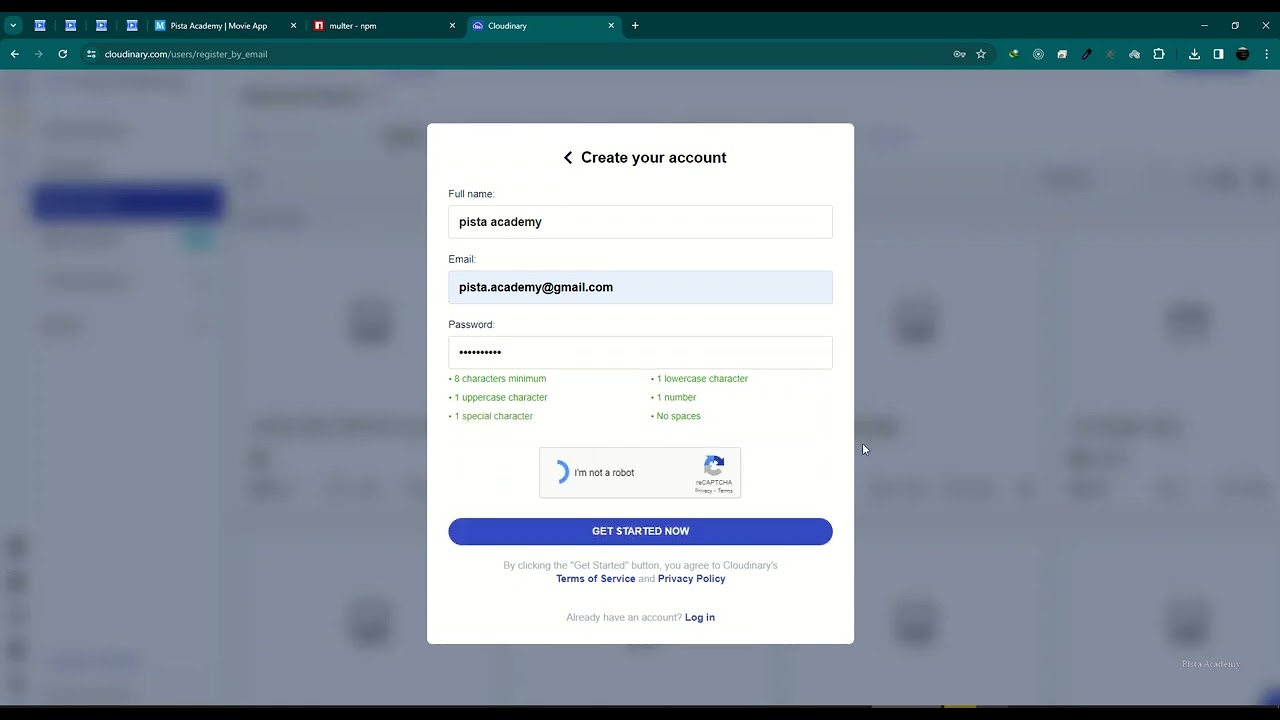Expand the tab search dropdown arrow

pyautogui.click(x=13, y=26)
